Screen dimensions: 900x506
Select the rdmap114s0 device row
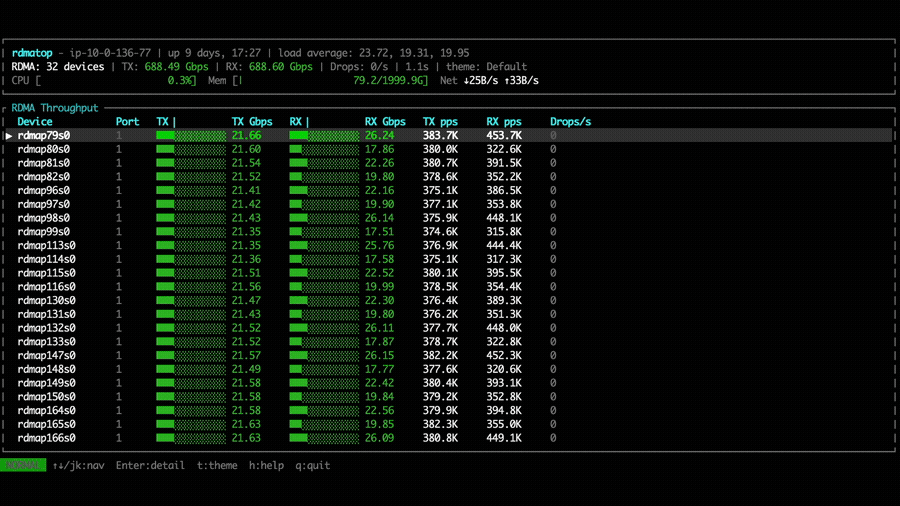[448, 259]
